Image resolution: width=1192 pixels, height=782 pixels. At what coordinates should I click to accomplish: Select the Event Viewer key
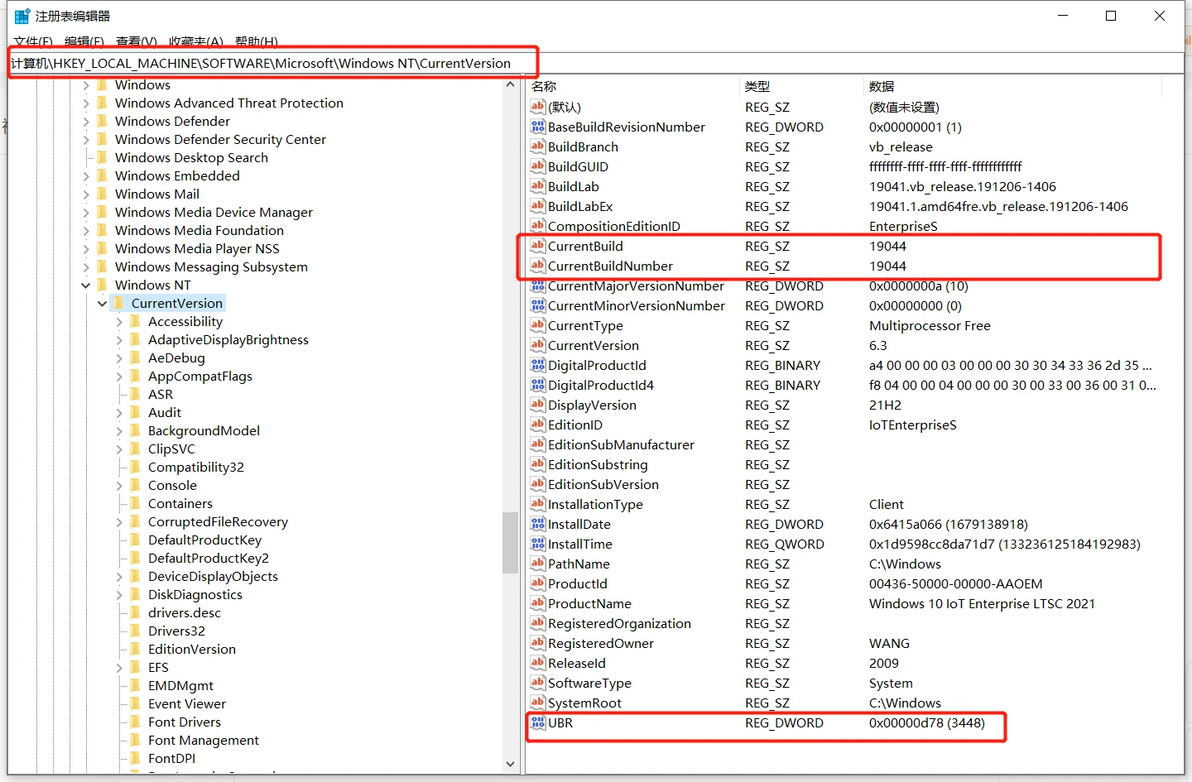coord(187,704)
